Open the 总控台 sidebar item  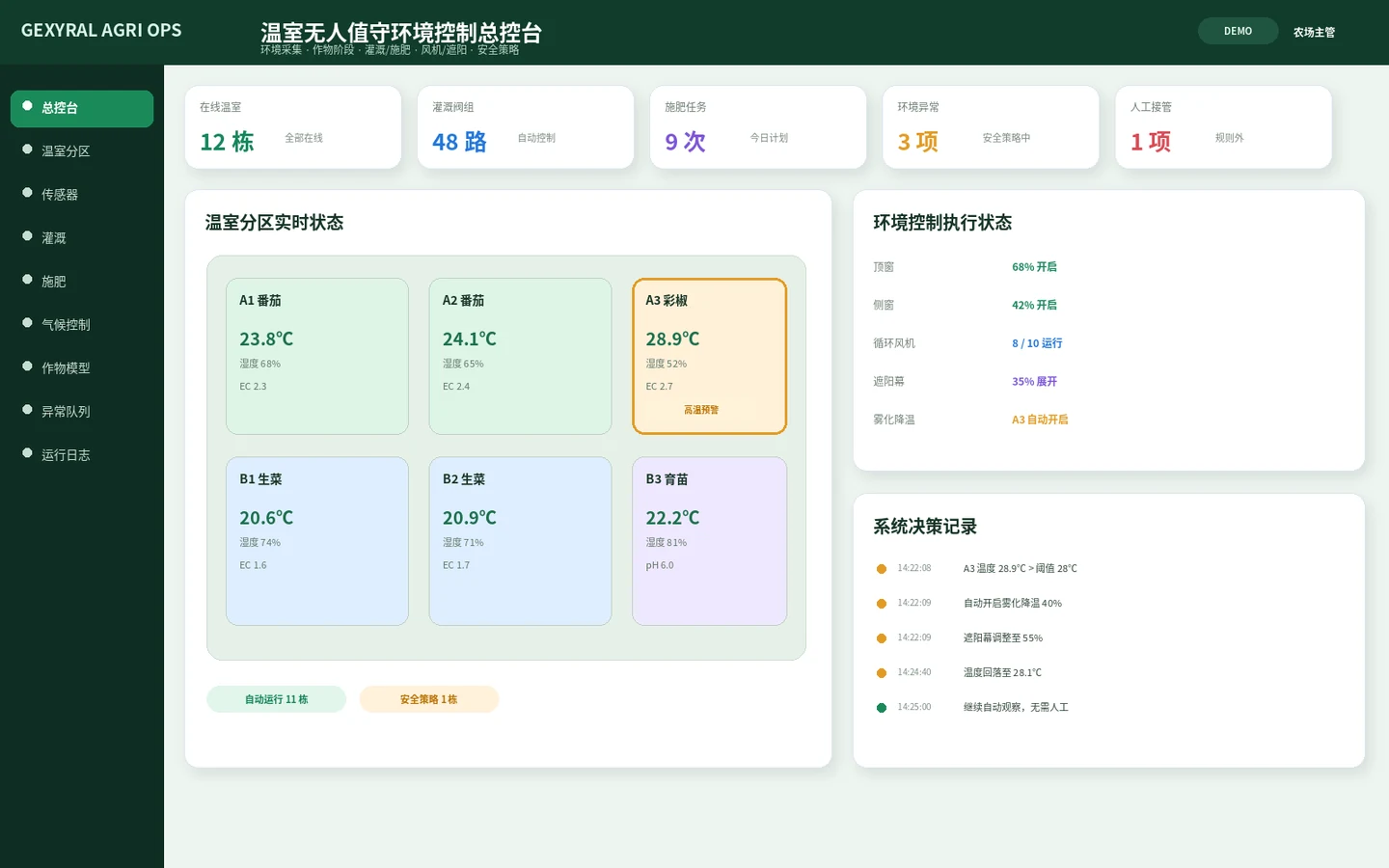click(x=82, y=108)
